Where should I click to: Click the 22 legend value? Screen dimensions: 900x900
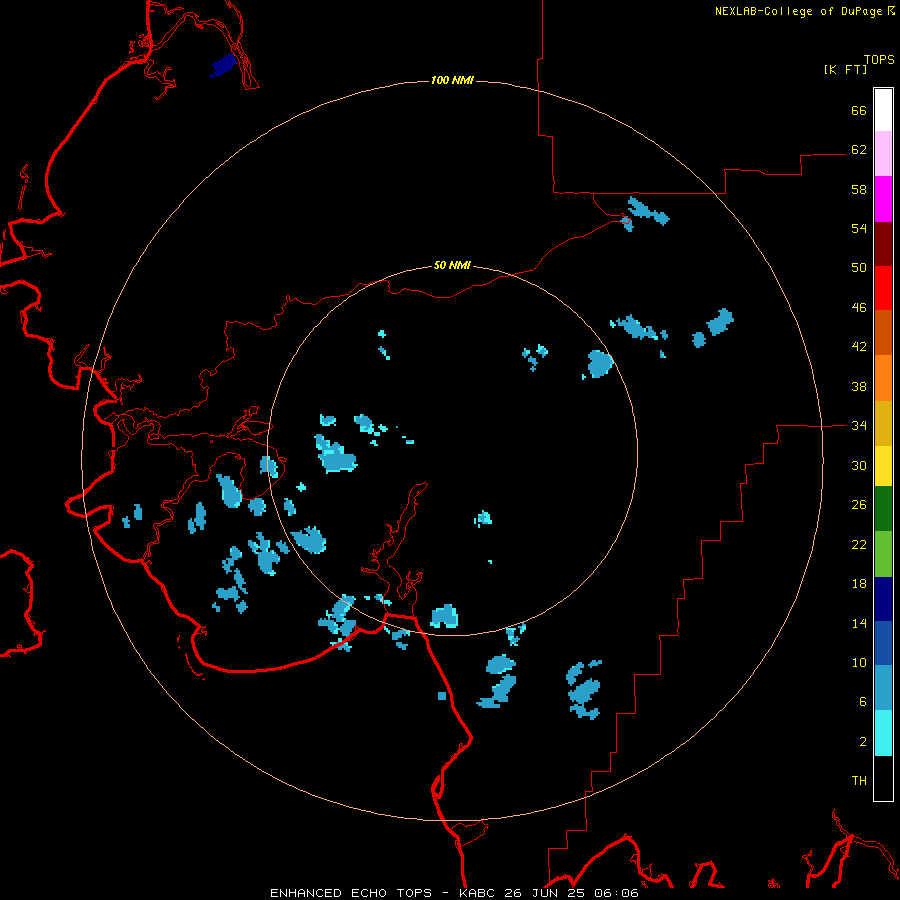(859, 544)
